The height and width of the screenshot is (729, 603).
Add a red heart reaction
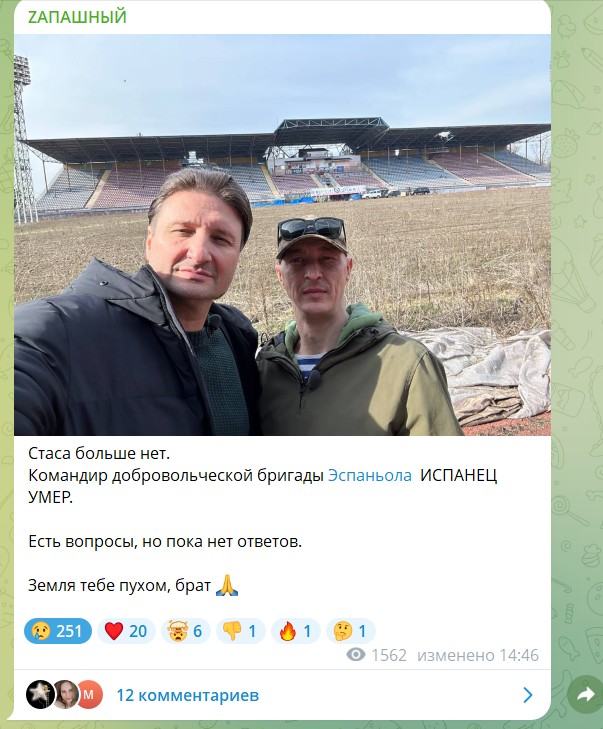pyautogui.click(x=126, y=631)
